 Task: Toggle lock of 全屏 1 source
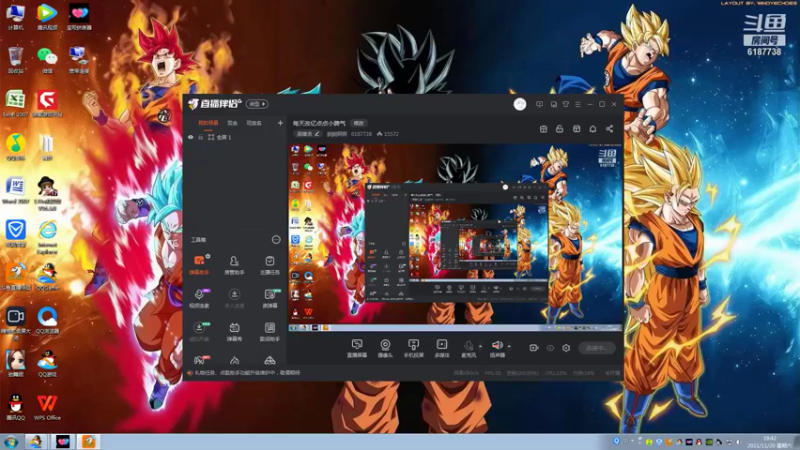tap(201, 137)
